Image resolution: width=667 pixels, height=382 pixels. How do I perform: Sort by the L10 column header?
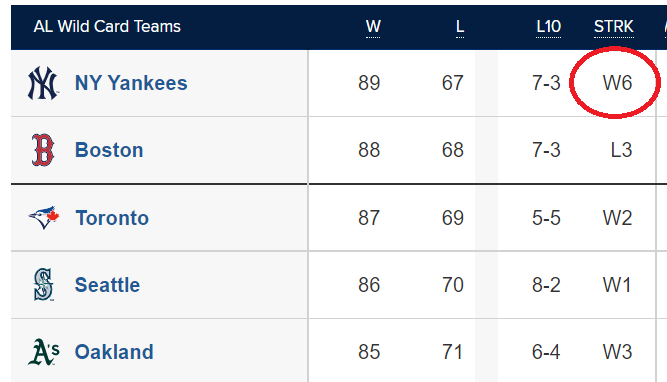click(548, 27)
